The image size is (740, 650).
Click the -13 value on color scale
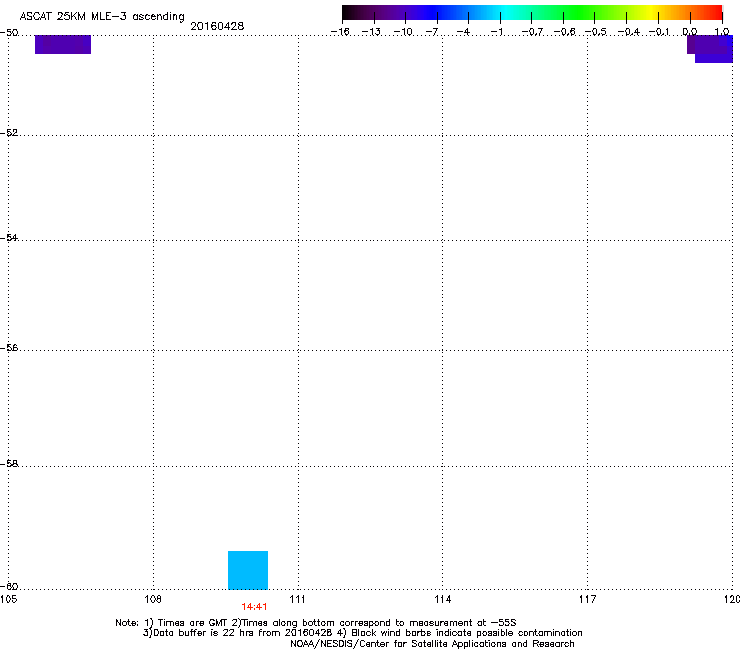(x=371, y=32)
